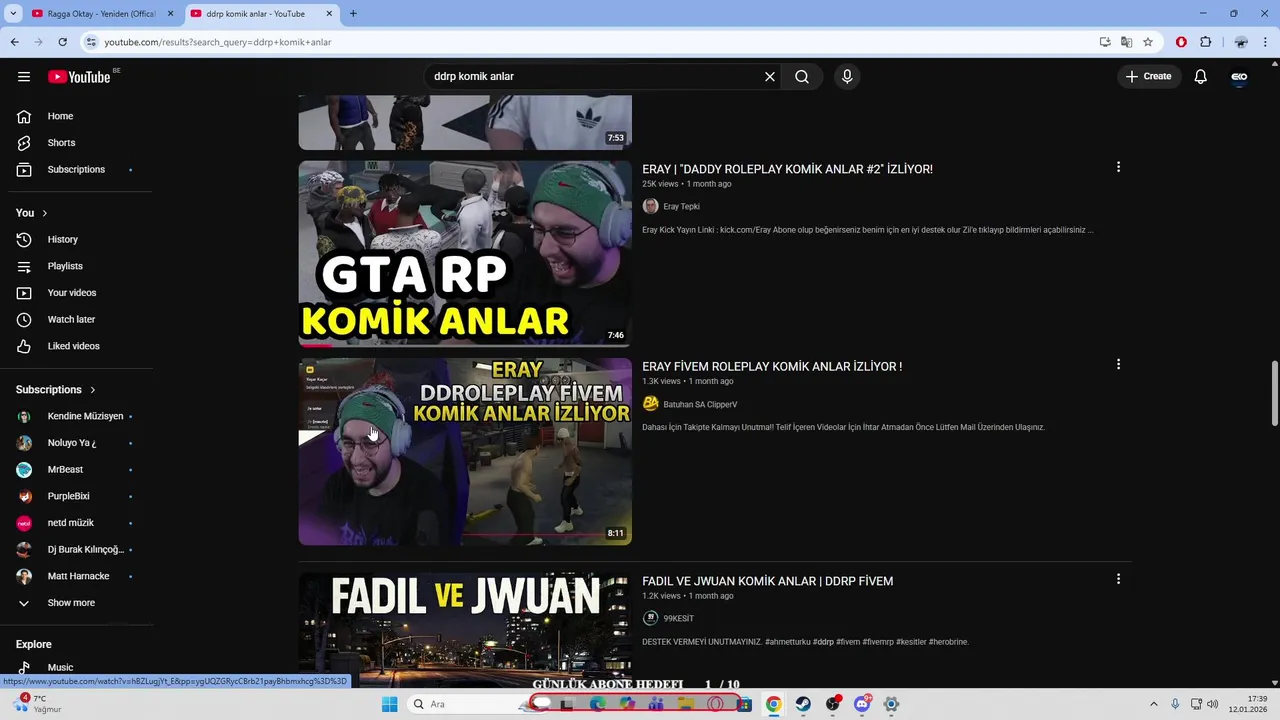
Task: View site information icon in address bar
Action: point(91,42)
